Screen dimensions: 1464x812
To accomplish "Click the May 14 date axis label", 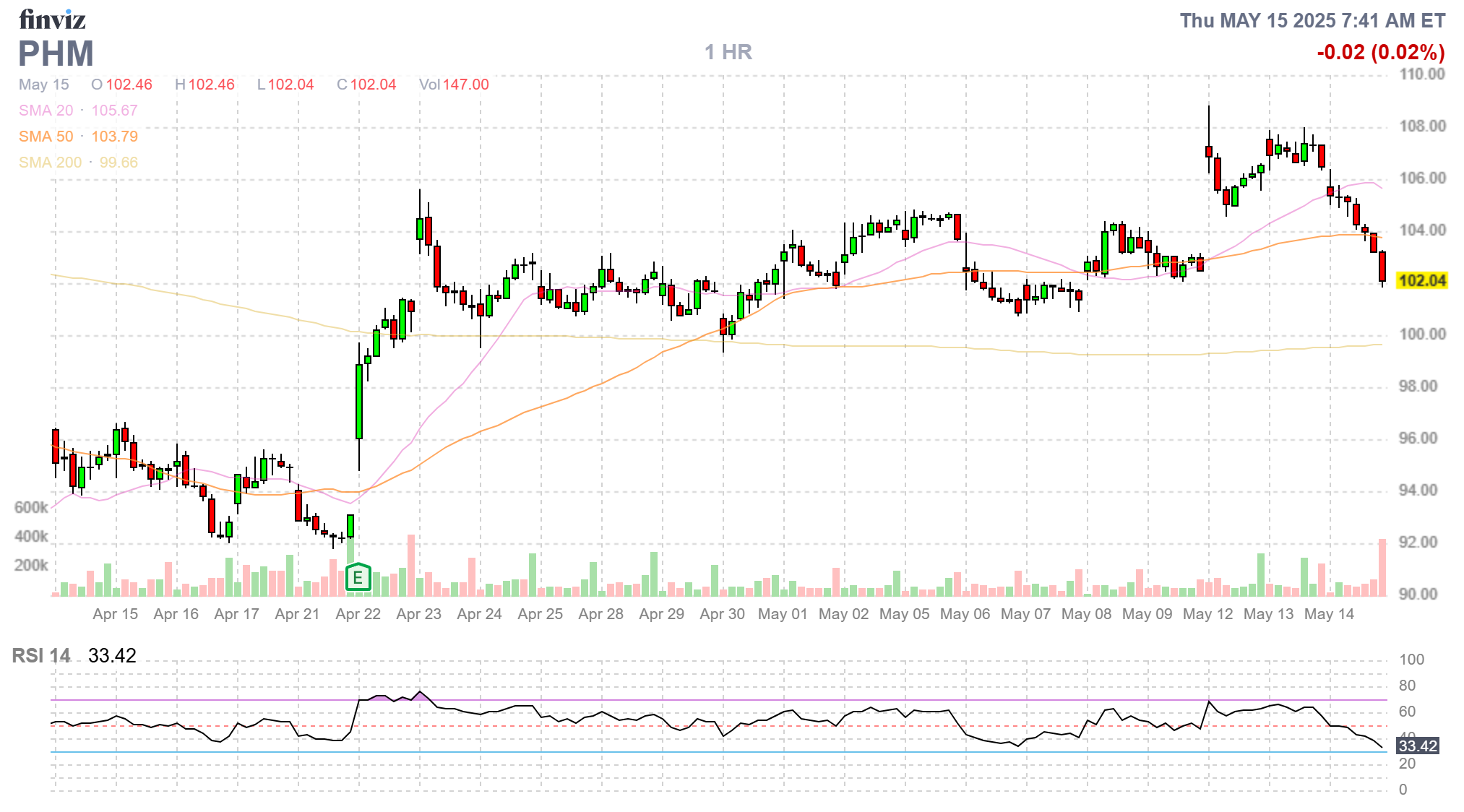I will [1329, 614].
